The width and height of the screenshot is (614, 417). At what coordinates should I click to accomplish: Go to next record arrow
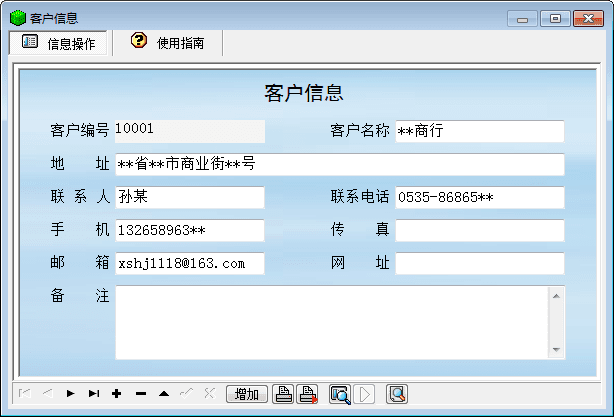(x=71, y=394)
